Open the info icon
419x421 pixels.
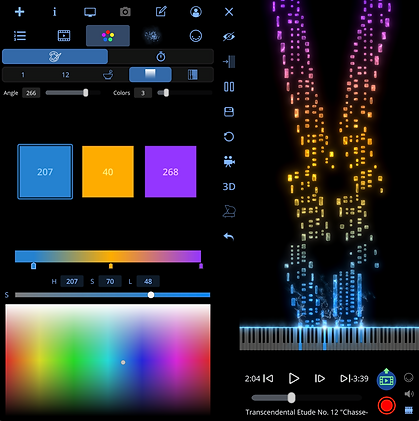(55, 12)
